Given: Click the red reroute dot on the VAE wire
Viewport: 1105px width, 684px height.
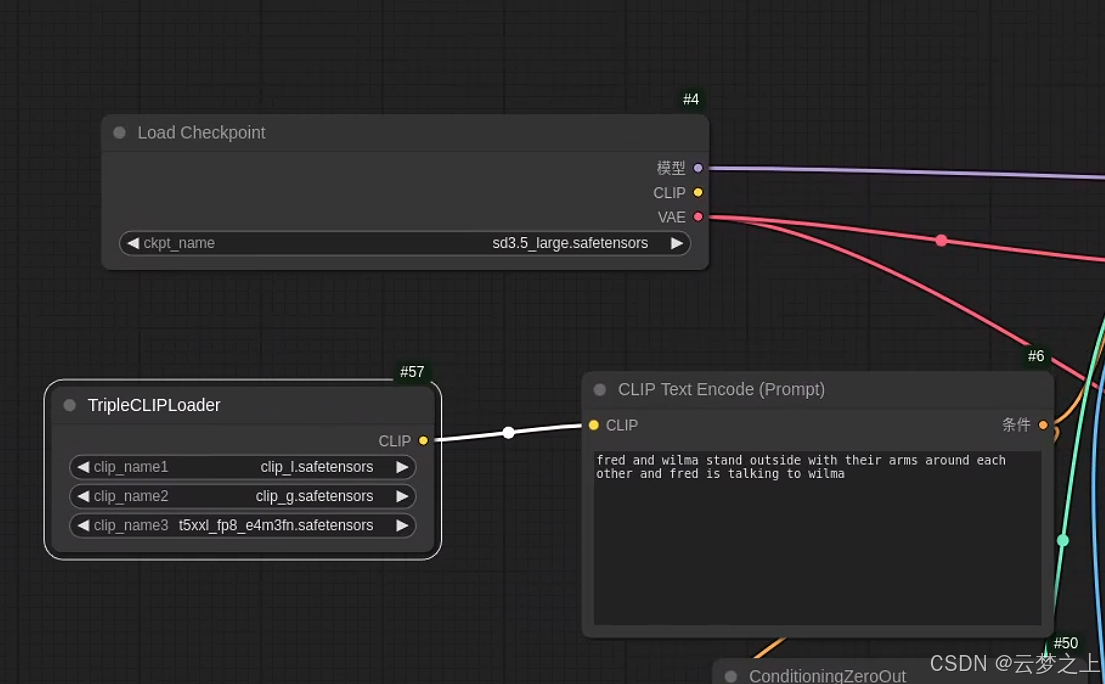Looking at the screenshot, I should (x=941, y=240).
